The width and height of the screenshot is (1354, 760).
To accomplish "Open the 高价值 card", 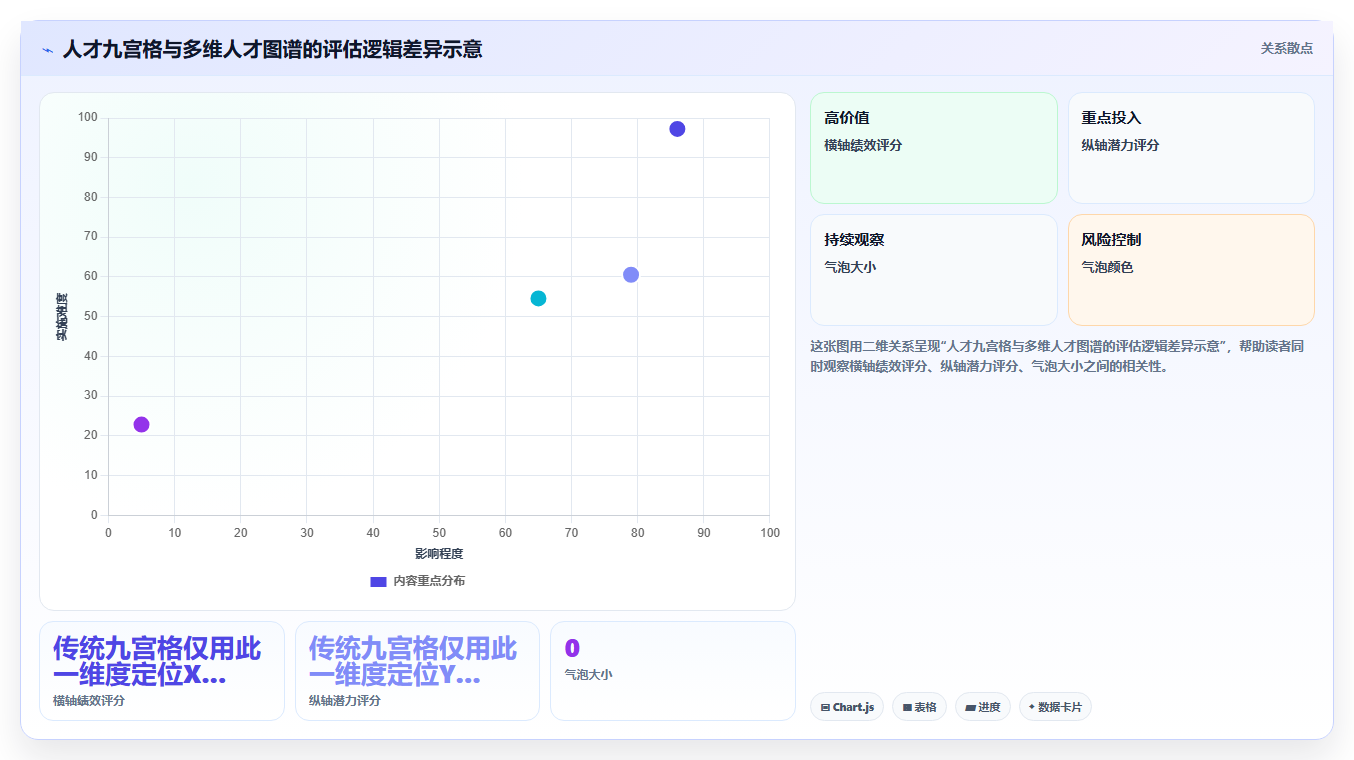I will (x=933, y=148).
